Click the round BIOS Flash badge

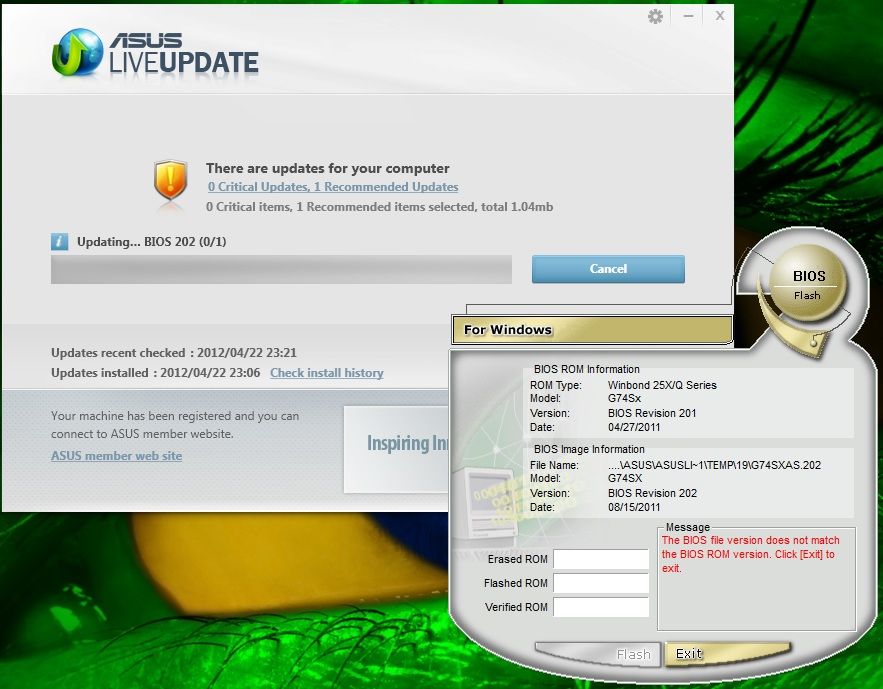[x=808, y=283]
